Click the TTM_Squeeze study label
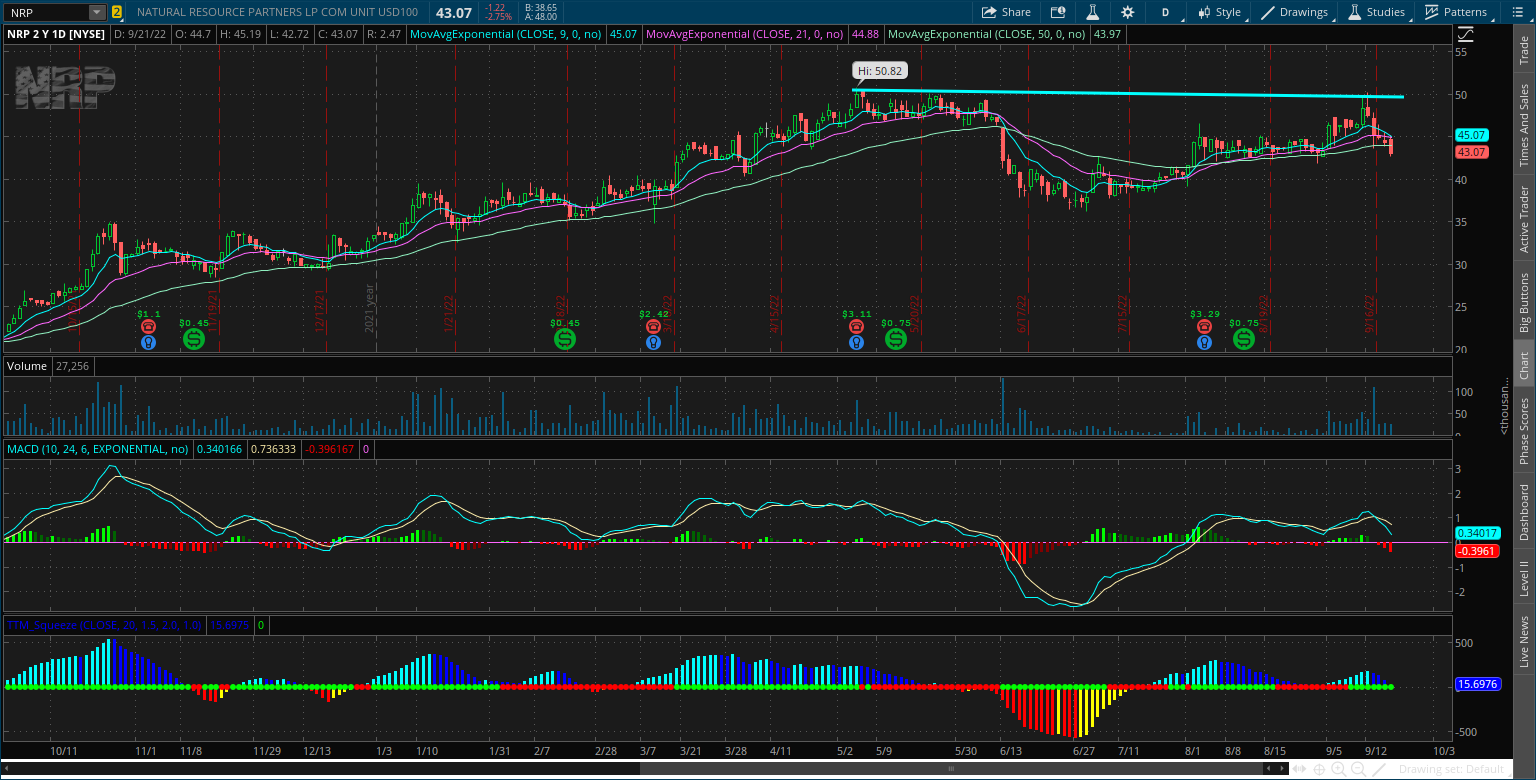The image size is (1536, 780). coord(105,625)
